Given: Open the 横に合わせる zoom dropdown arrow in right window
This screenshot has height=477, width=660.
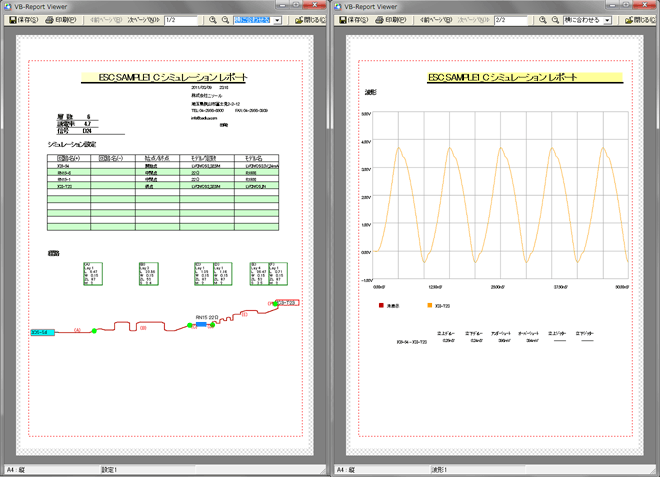Looking at the screenshot, I should pos(607,20).
